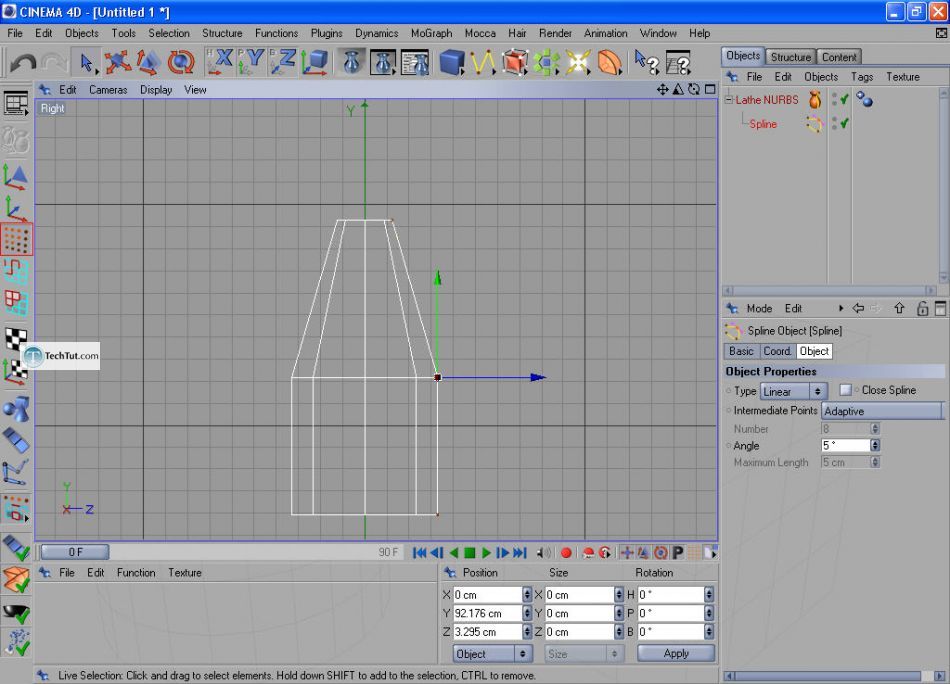Add a Cube primitive object
The height and width of the screenshot is (684, 950).
[452, 62]
